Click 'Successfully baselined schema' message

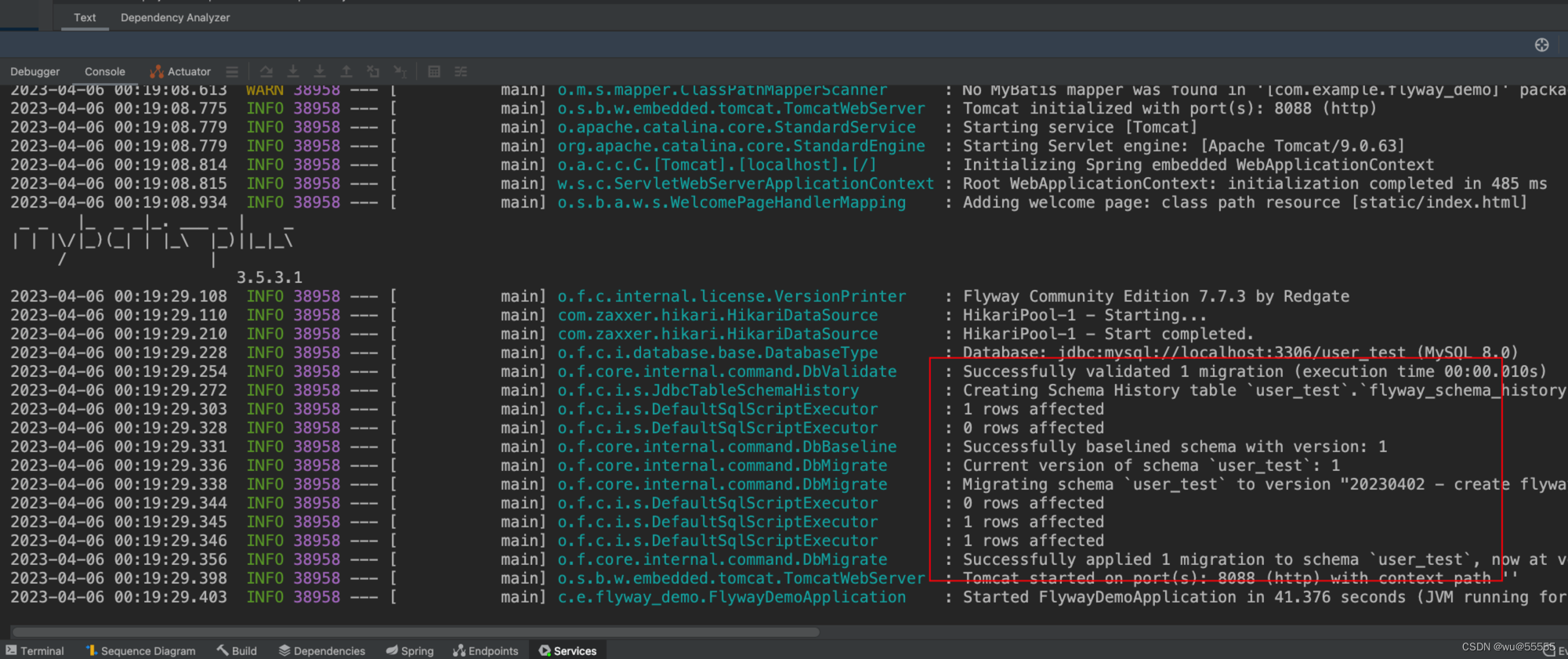coord(1175,447)
